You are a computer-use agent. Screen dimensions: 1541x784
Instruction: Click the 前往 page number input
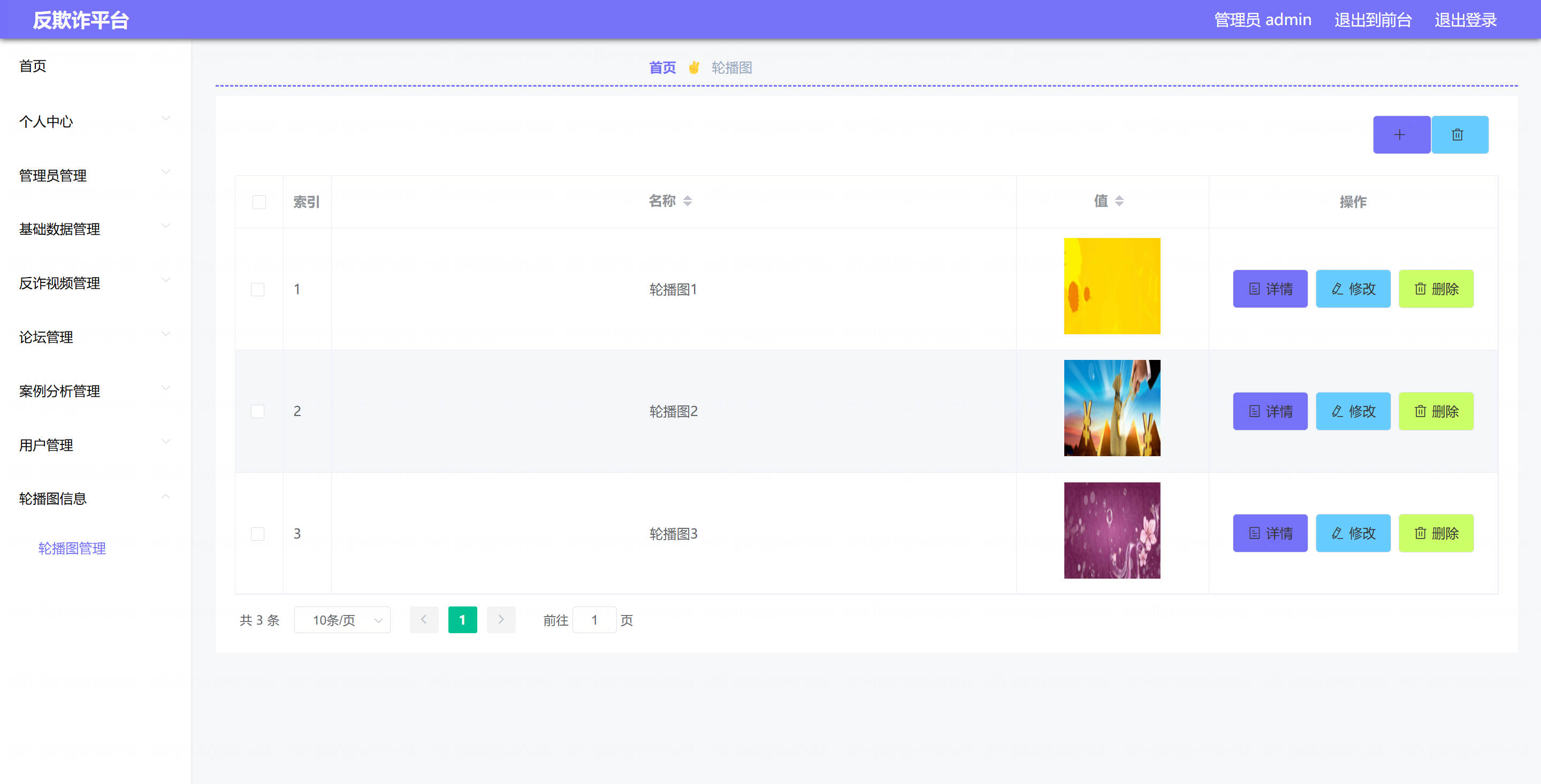tap(594, 619)
